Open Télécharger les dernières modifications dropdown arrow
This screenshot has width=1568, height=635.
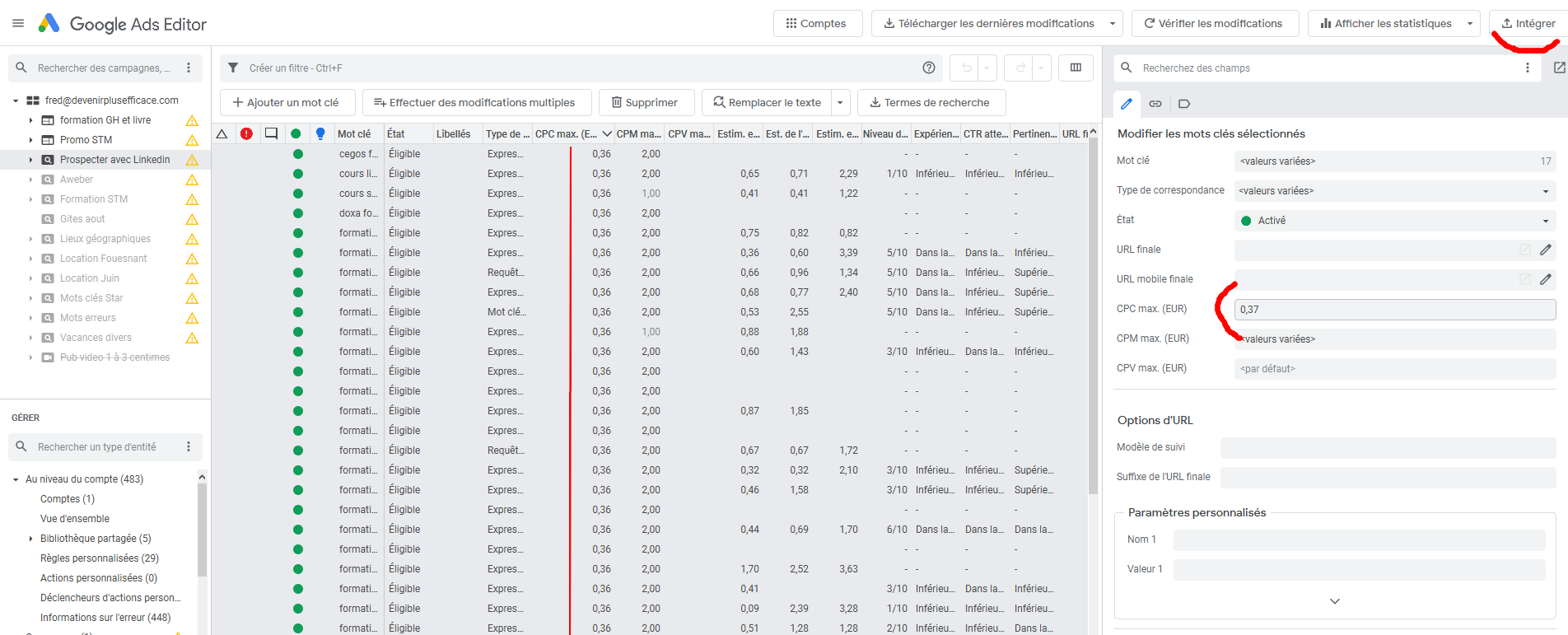pos(1113,23)
